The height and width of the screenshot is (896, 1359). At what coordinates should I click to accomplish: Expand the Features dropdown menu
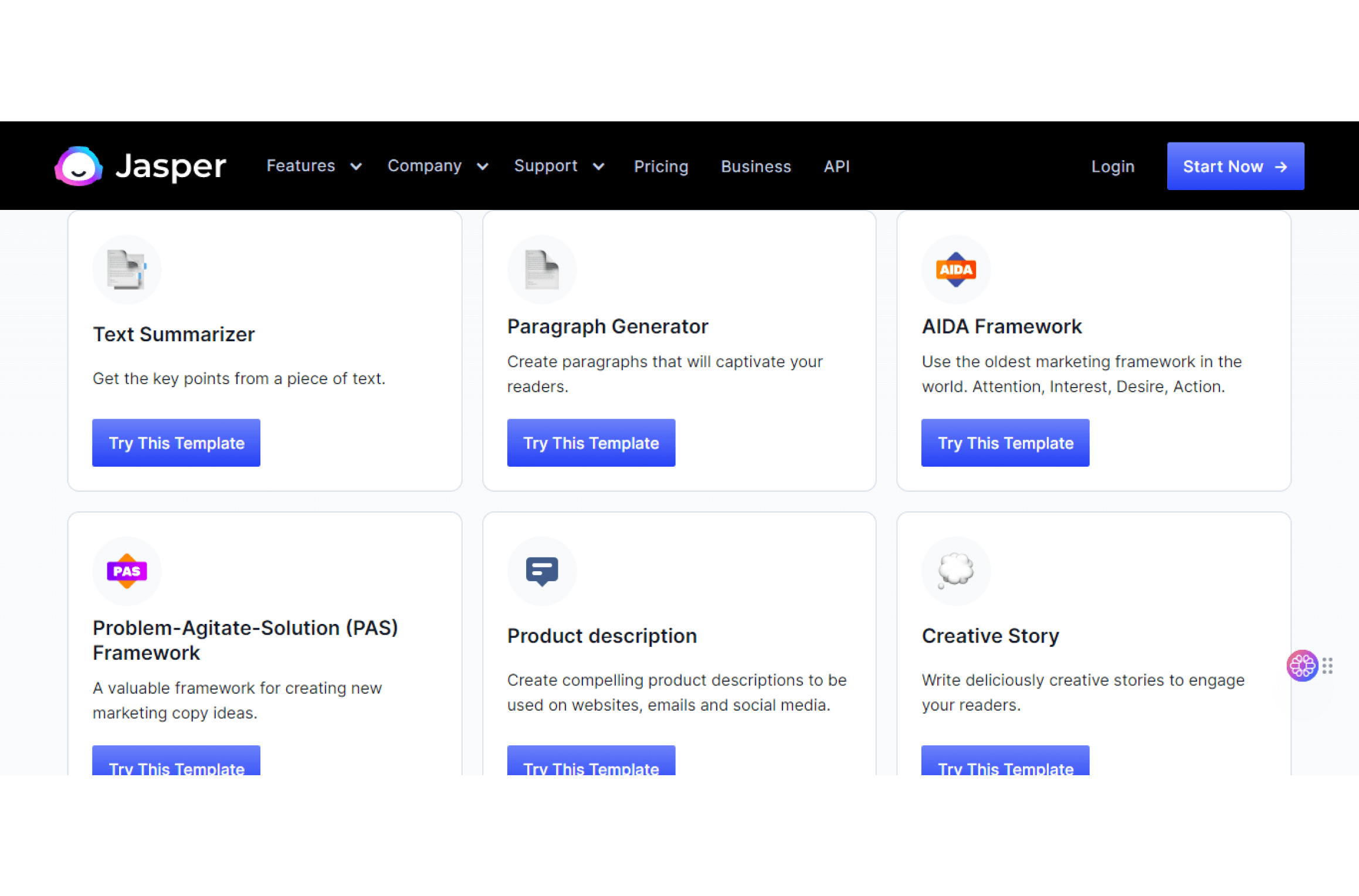314,166
